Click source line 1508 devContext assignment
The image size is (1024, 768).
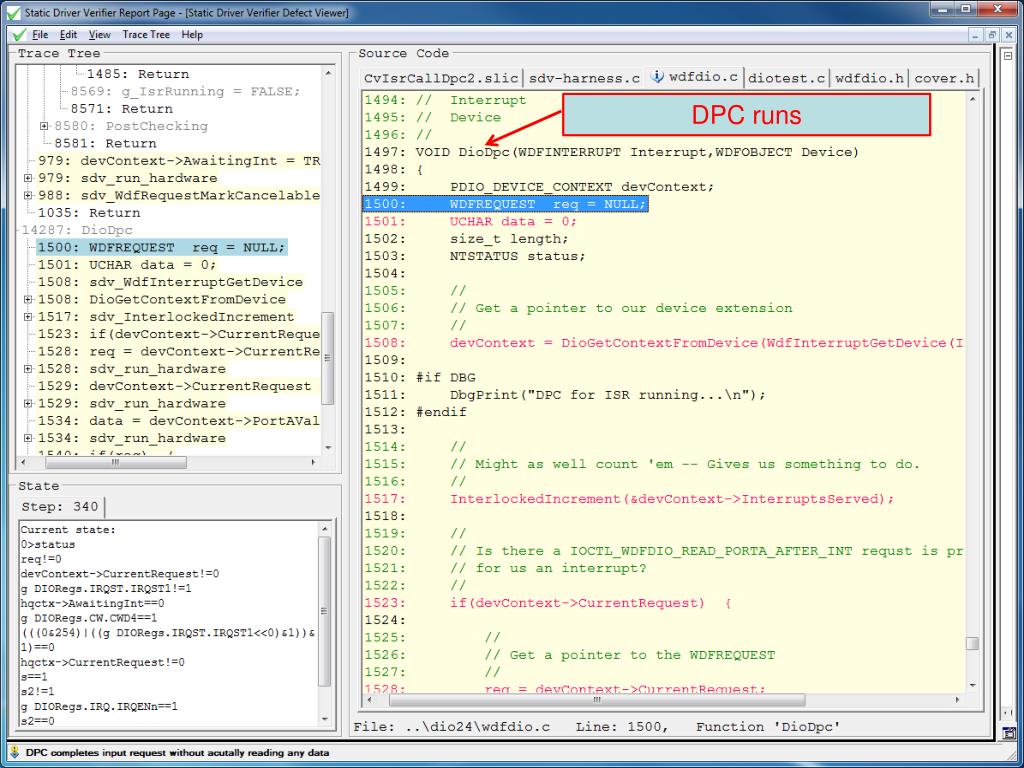664,343
